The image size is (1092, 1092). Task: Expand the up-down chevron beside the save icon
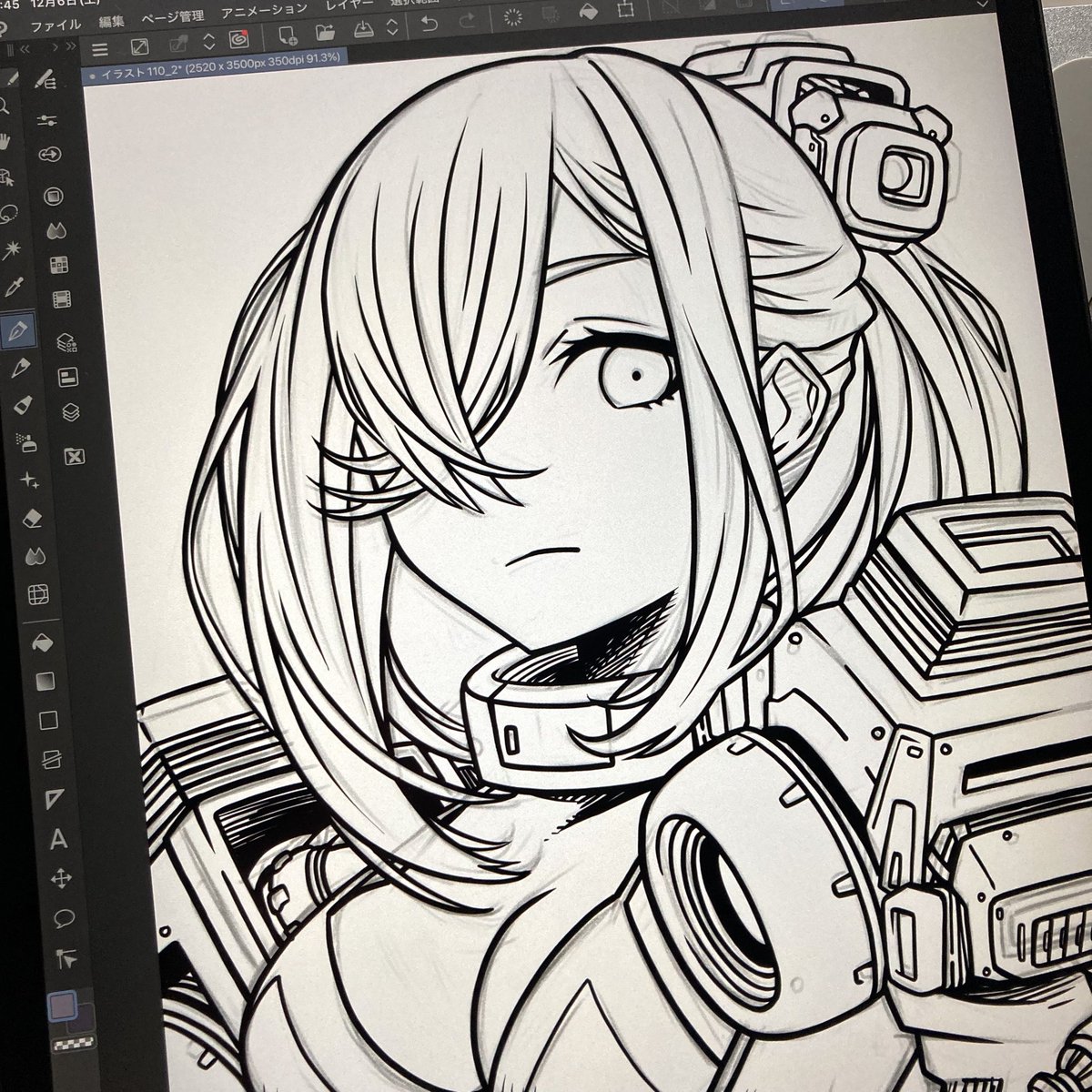(x=392, y=28)
